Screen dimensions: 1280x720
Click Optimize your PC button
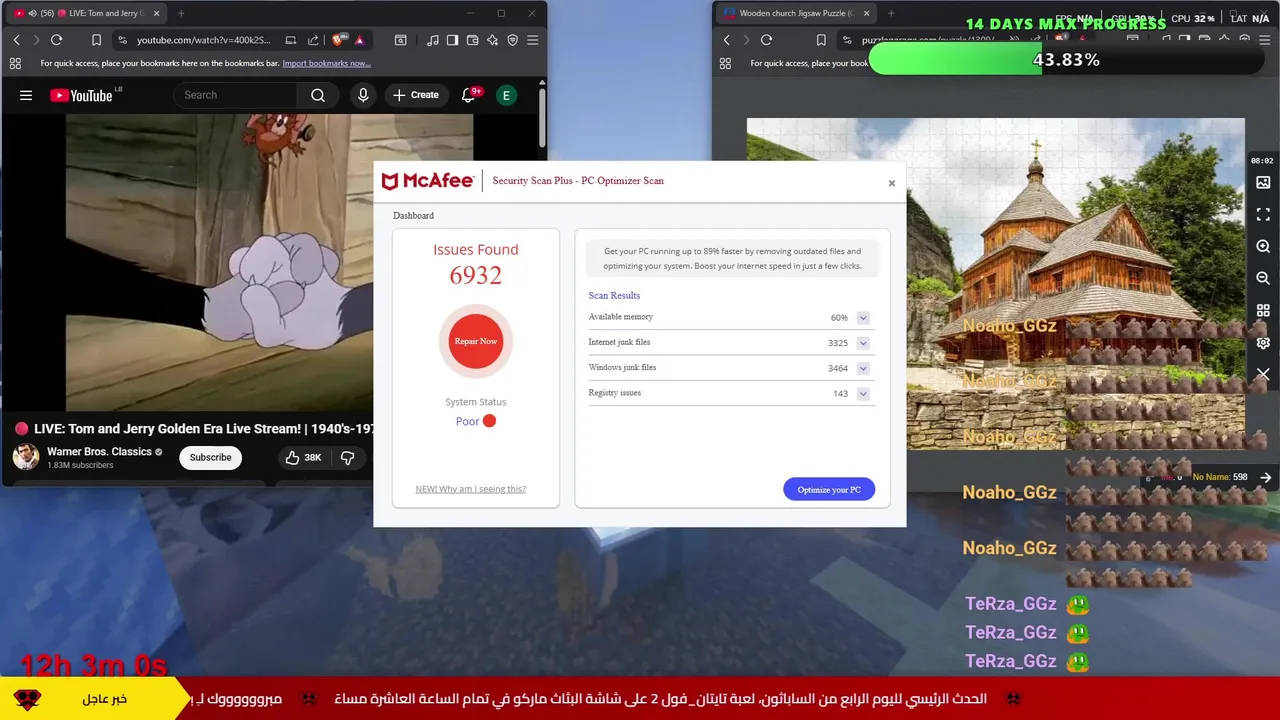click(x=829, y=489)
